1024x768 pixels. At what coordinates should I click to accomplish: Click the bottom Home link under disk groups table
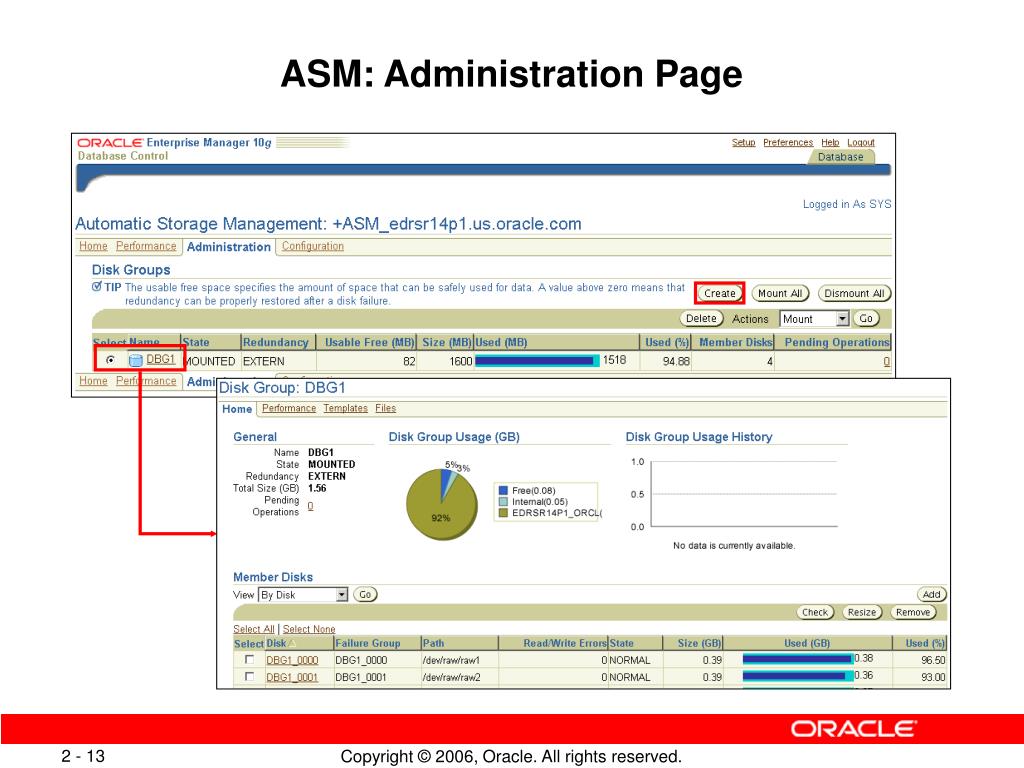[x=93, y=381]
